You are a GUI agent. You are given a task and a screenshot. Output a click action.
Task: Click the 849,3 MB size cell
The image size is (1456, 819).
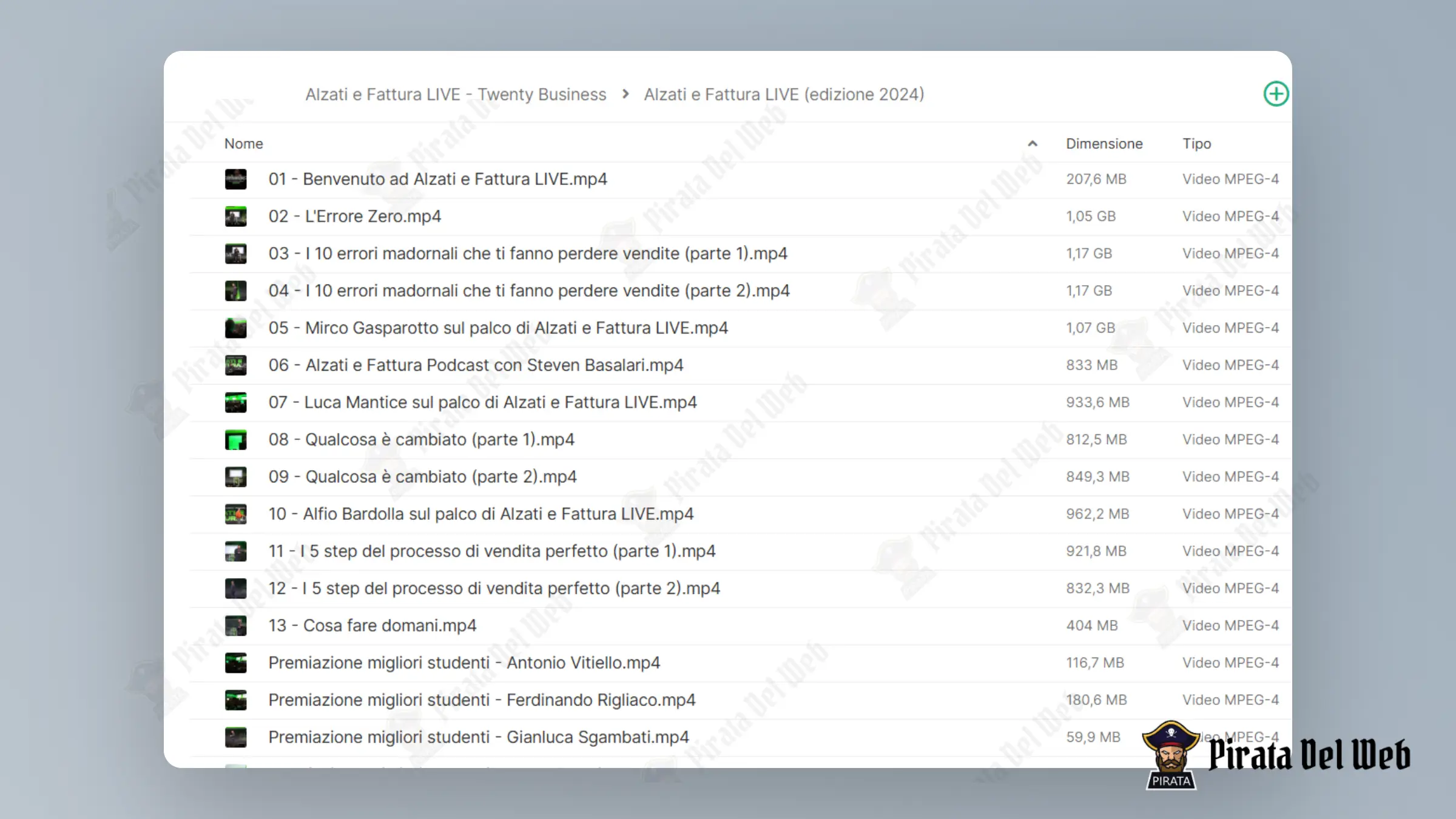[x=1097, y=477]
